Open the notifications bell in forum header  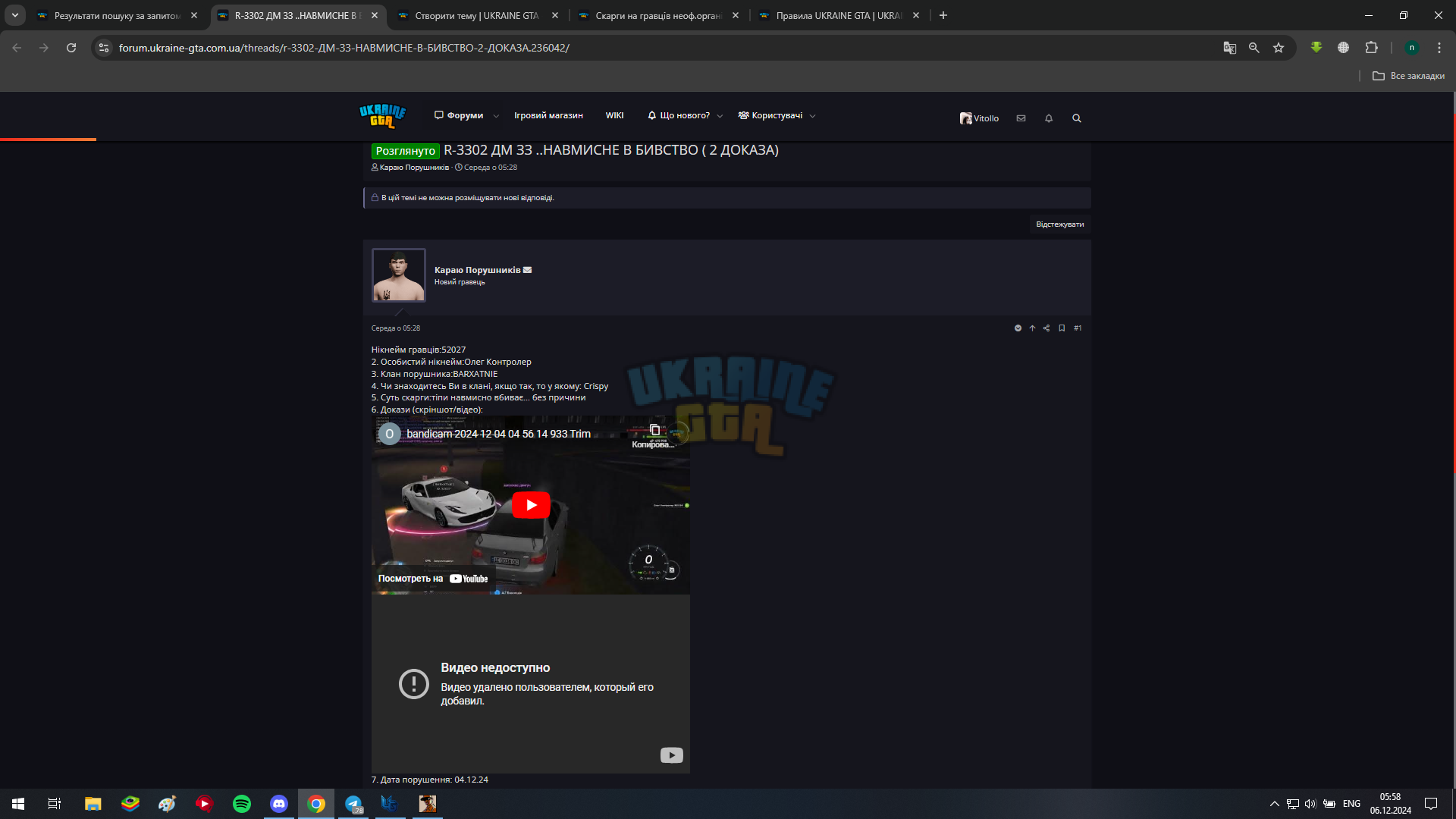[1049, 118]
